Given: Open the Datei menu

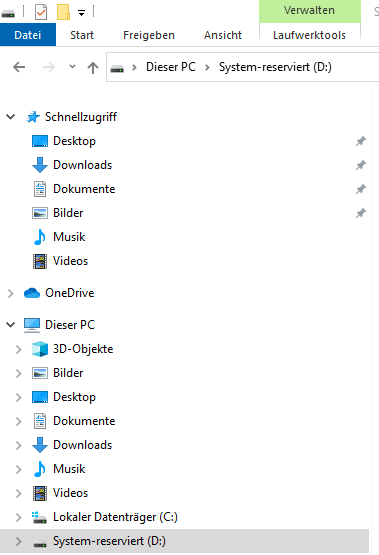Looking at the screenshot, I should [x=28, y=35].
